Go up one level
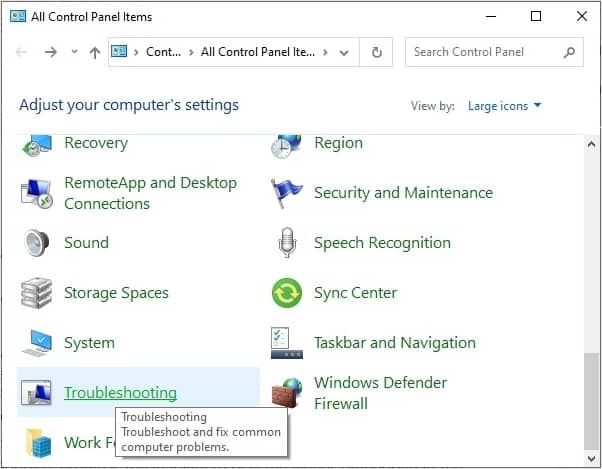Viewport: 602px width, 469px height. tap(95, 52)
